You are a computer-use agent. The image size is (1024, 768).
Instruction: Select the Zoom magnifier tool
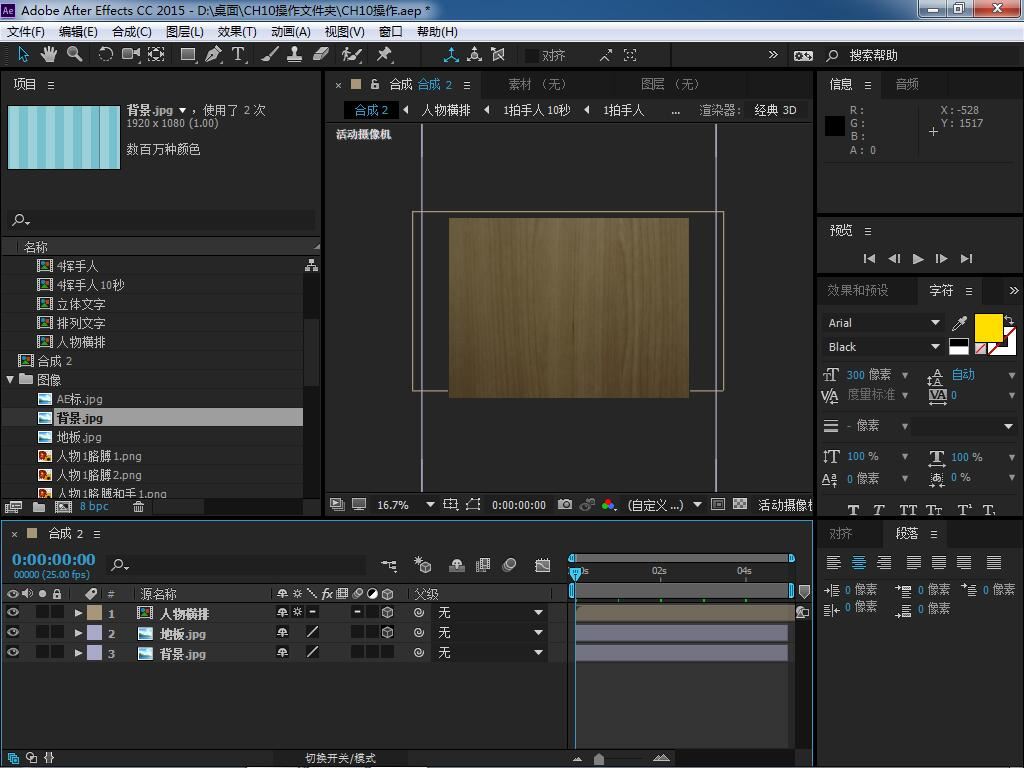pos(75,54)
